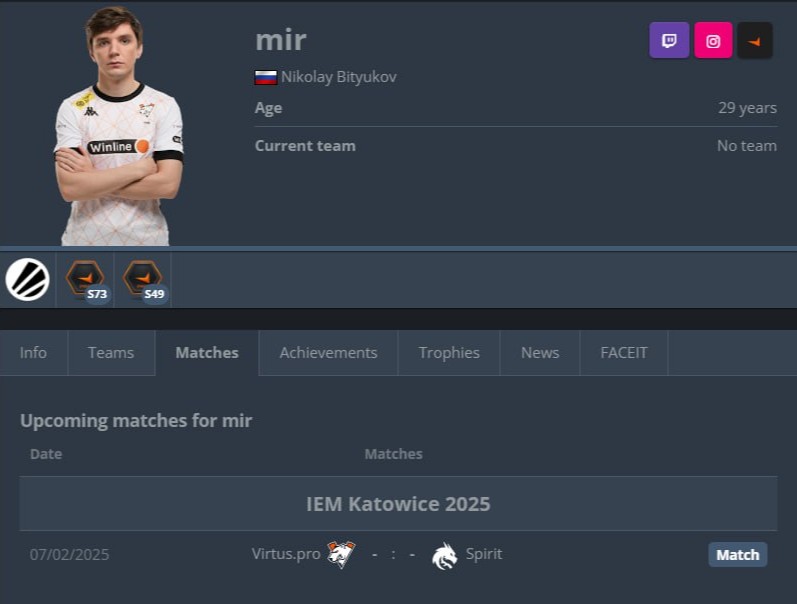Switch to the Teams tab
This screenshot has width=797, height=604.
pos(111,352)
